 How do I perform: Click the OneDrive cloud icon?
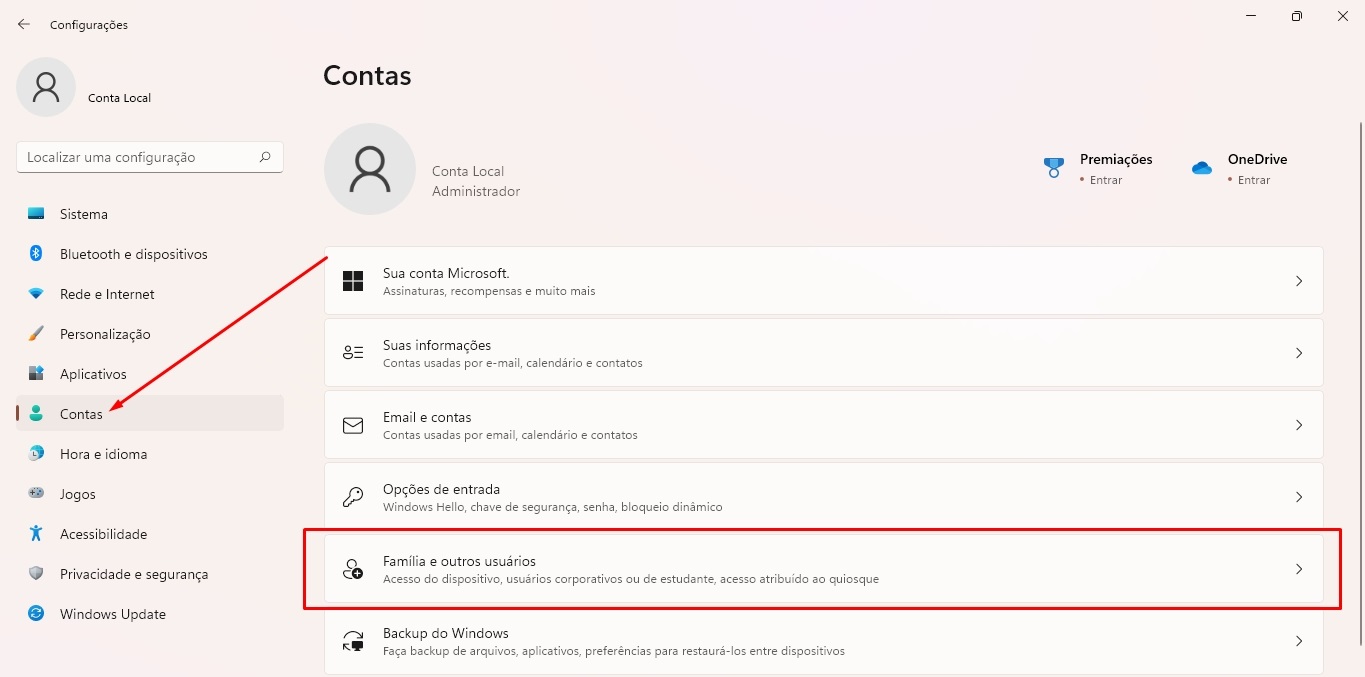click(1201, 168)
